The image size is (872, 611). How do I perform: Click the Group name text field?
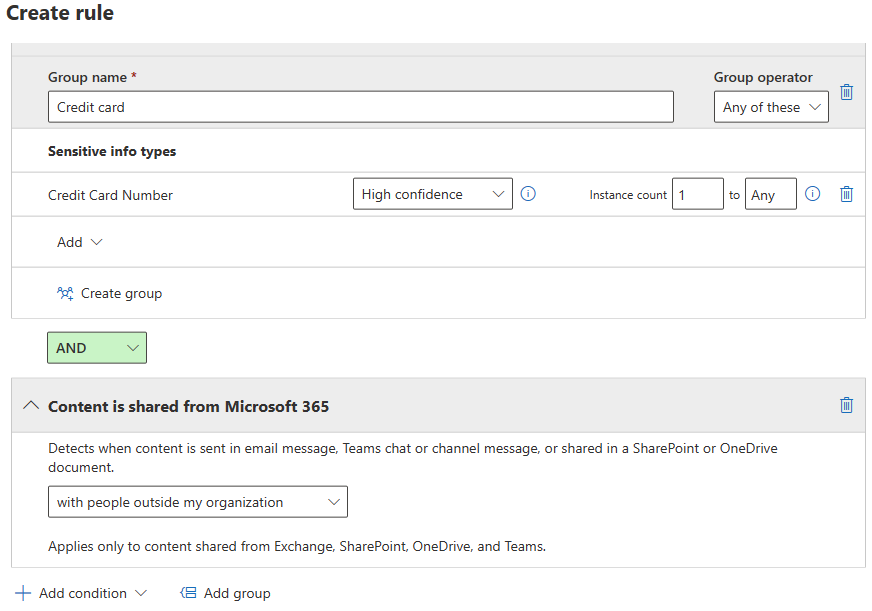(x=360, y=107)
